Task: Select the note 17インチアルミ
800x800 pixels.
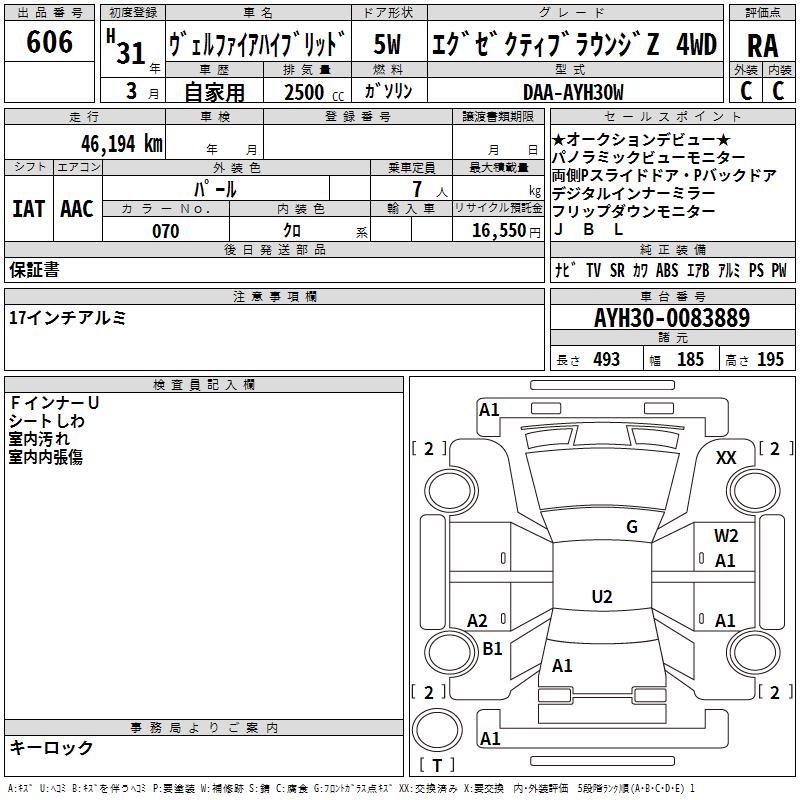Action: click(x=67, y=318)
